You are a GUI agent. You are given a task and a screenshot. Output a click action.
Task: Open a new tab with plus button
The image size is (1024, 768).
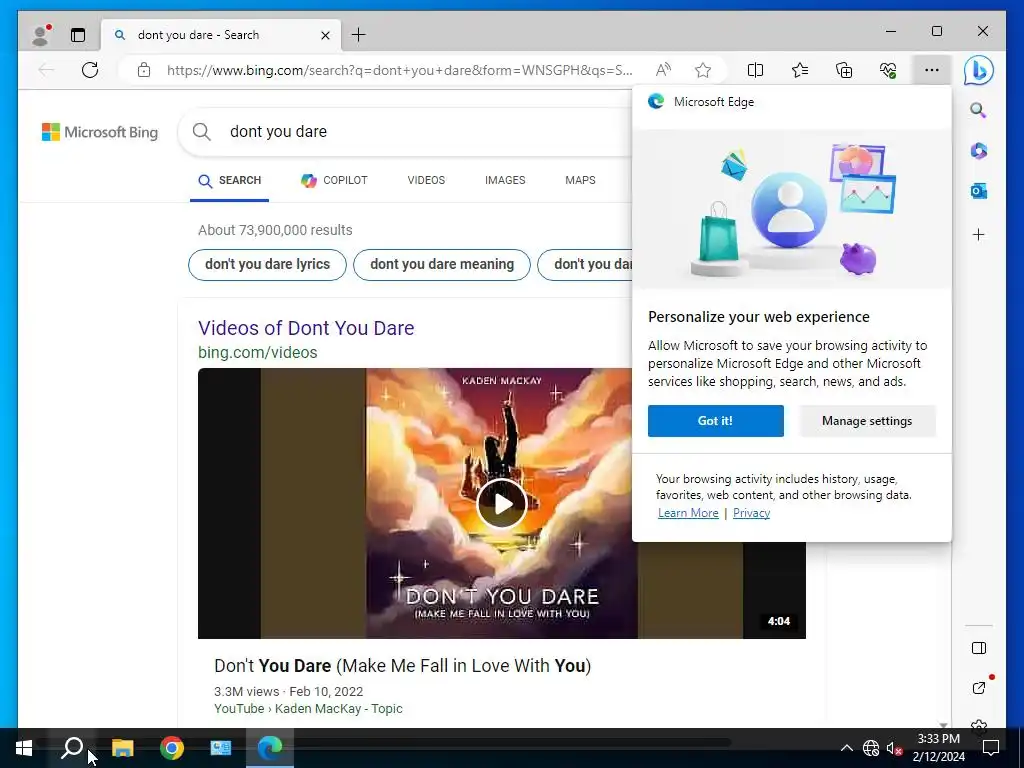click(359, 35)
